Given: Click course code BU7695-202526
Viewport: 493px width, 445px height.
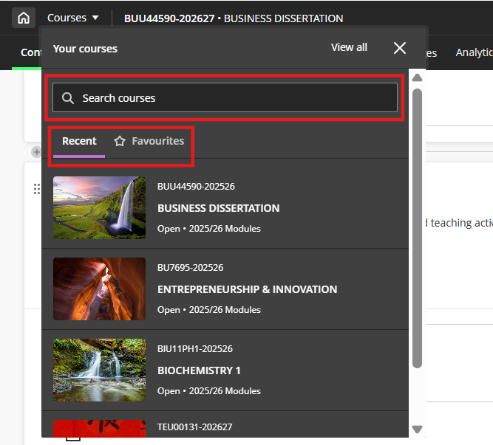Looking at the screenshot, I should (x=190, y=268).
